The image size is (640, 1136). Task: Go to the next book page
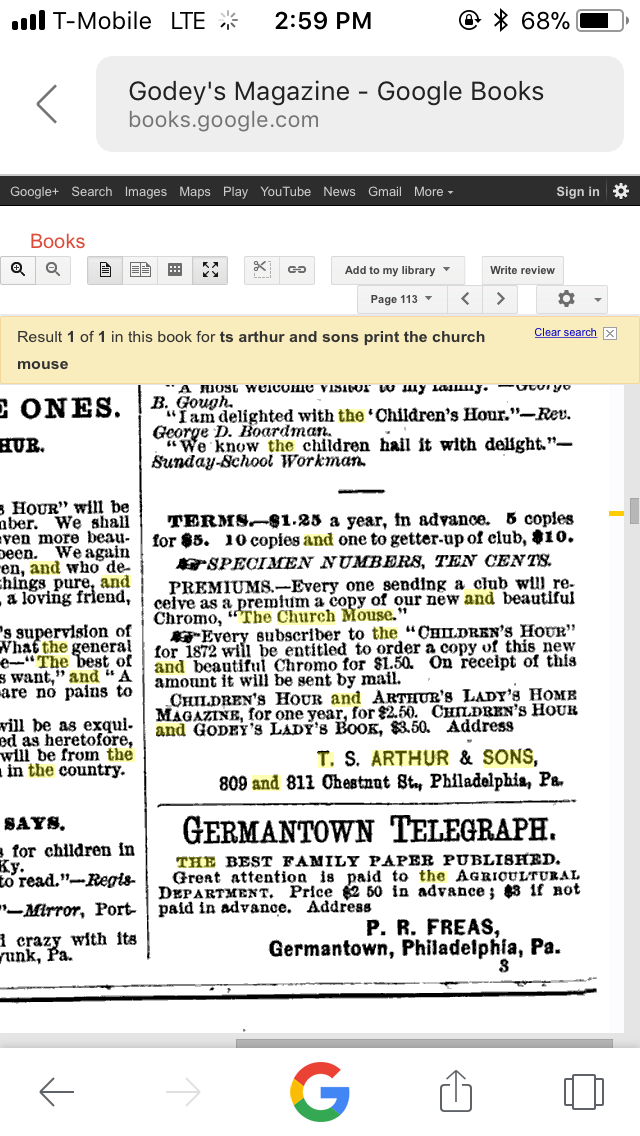coord(500,299)
